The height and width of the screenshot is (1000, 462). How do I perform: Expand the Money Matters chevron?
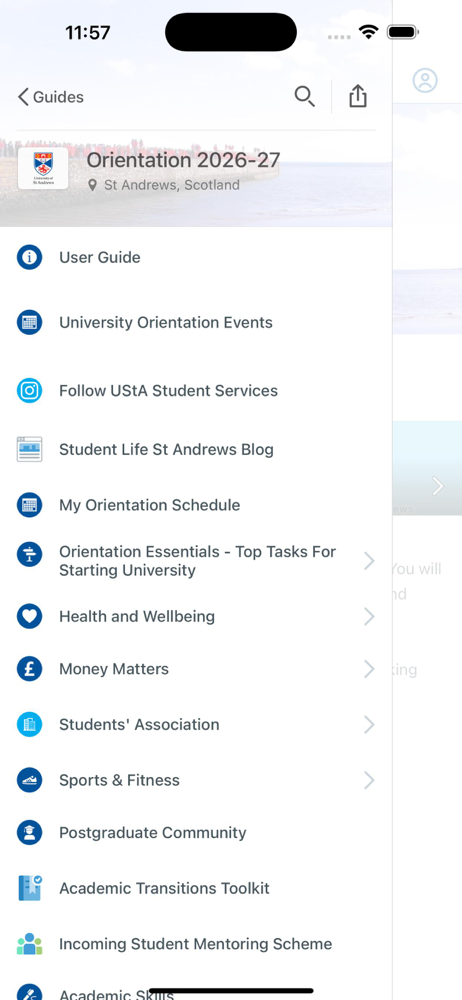coord(369,669)
